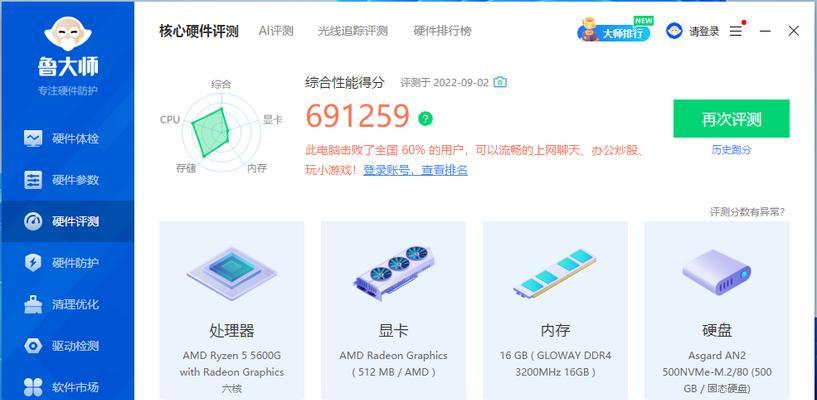Click AMD Radeon Graphics card text

click(393, 364)
